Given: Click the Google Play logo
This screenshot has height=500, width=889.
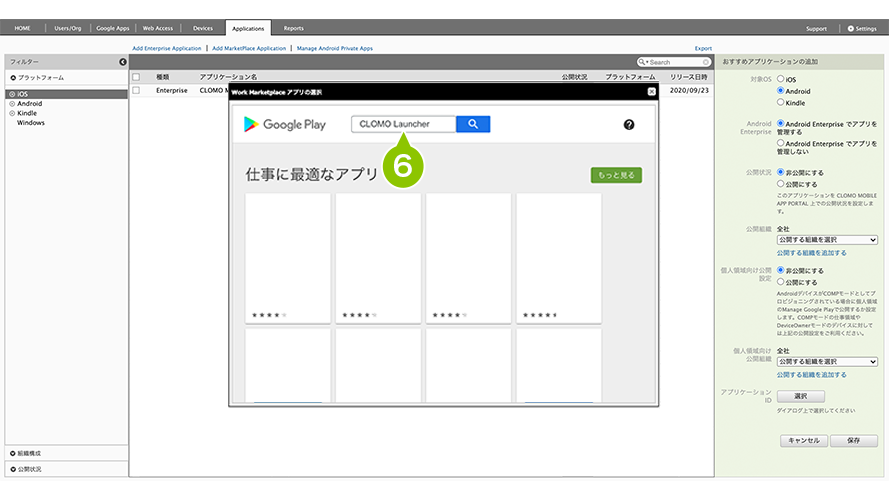Looking at the screenshot, I should click(285, 125).
